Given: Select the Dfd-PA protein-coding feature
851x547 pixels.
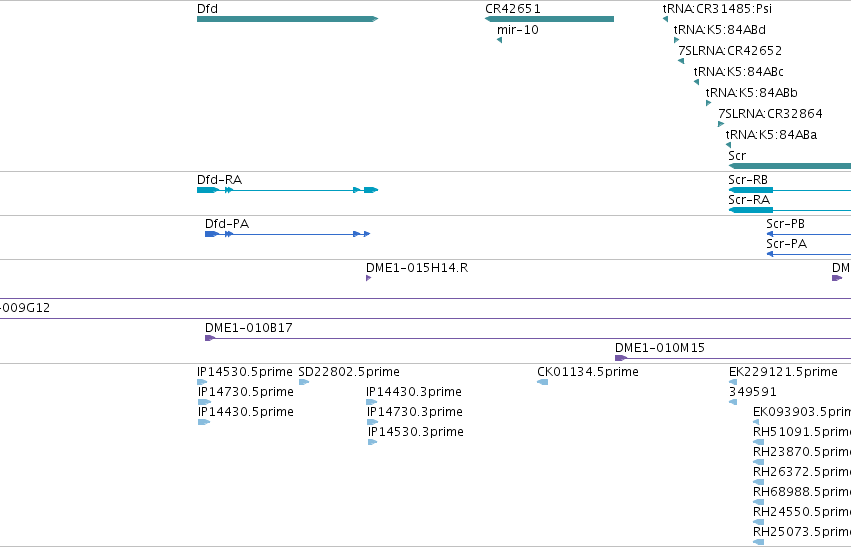Looking at the screenshot, I should coord(288,234).
